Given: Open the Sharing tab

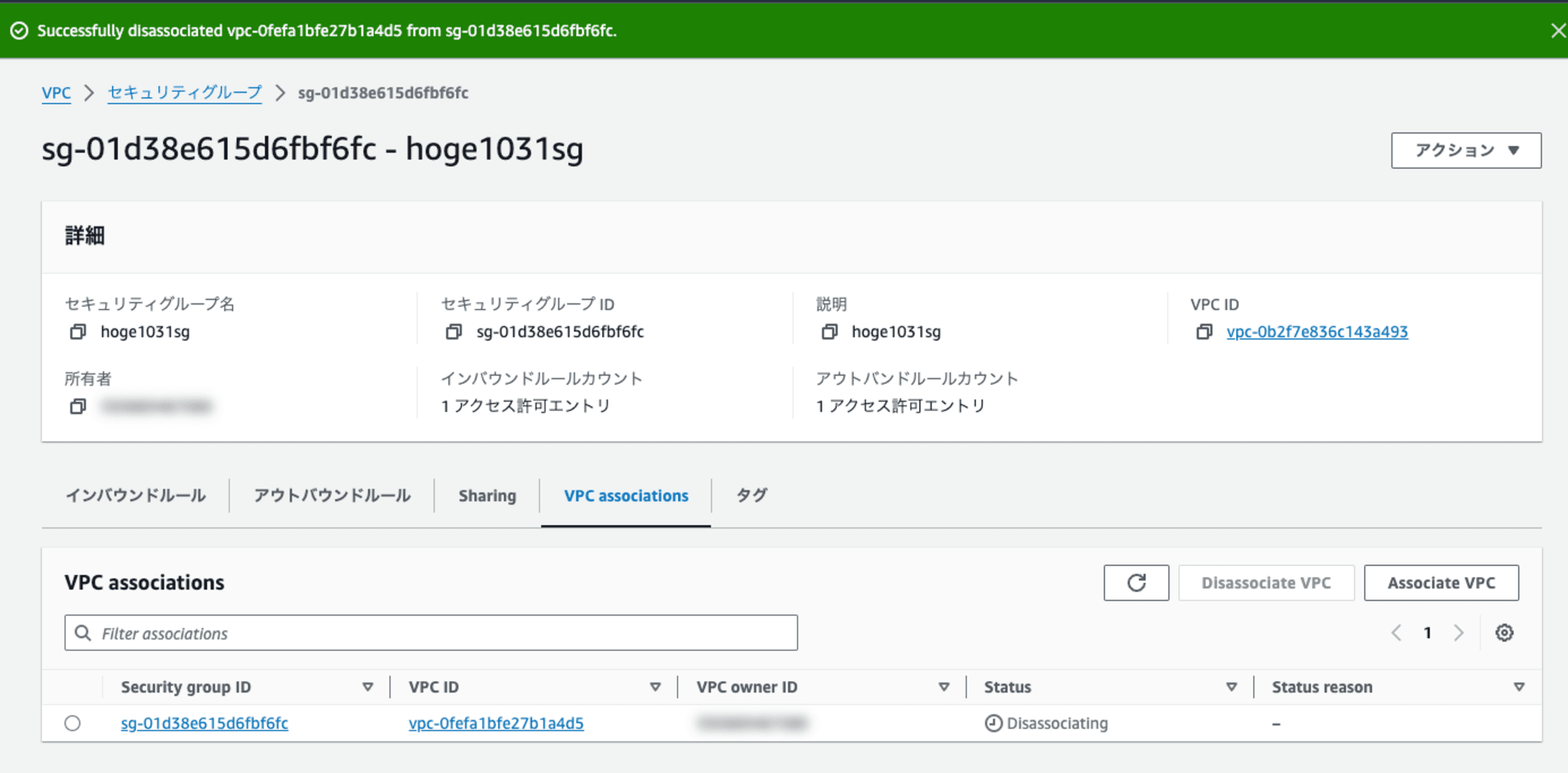Looking at the screenshot, I should click(487, 495).
